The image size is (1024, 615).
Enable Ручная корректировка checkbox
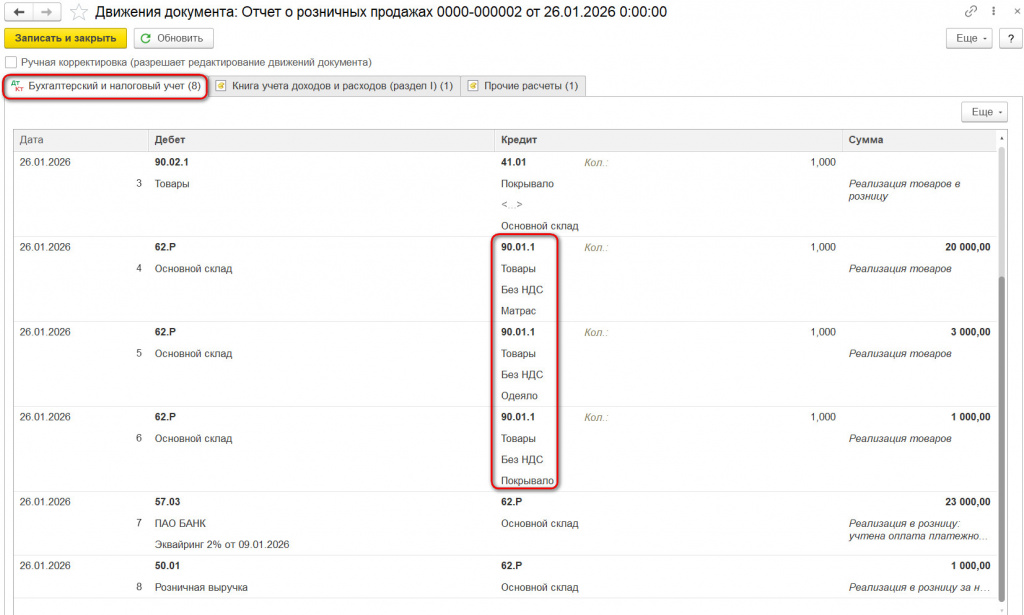[11, 63]
